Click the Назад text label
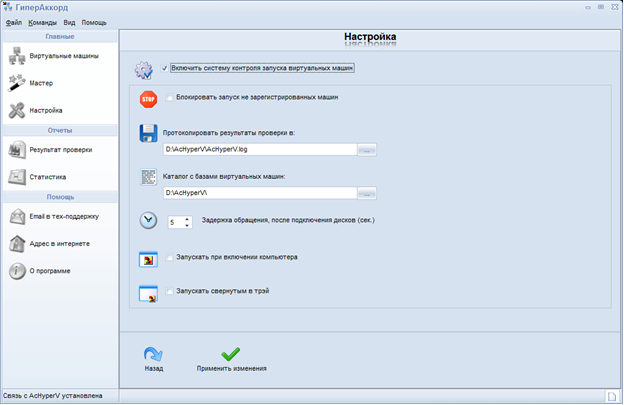624x405 pixels. pos(154,369)
